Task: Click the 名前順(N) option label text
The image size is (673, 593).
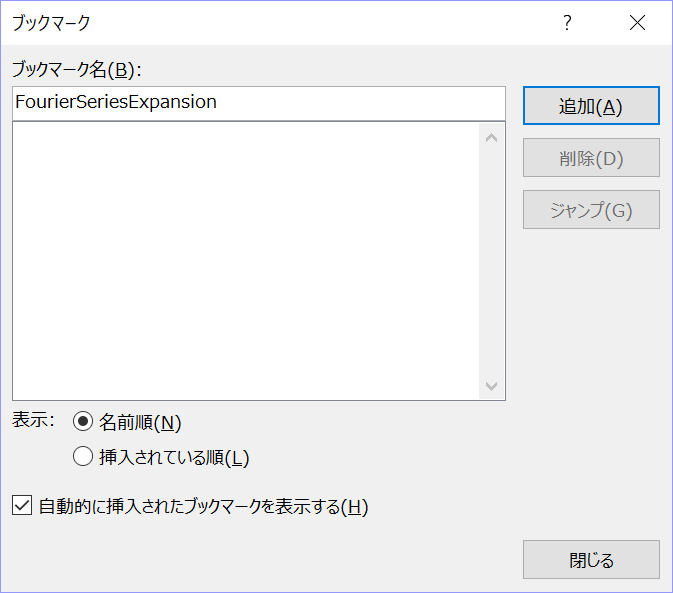Action: point(140,423)
